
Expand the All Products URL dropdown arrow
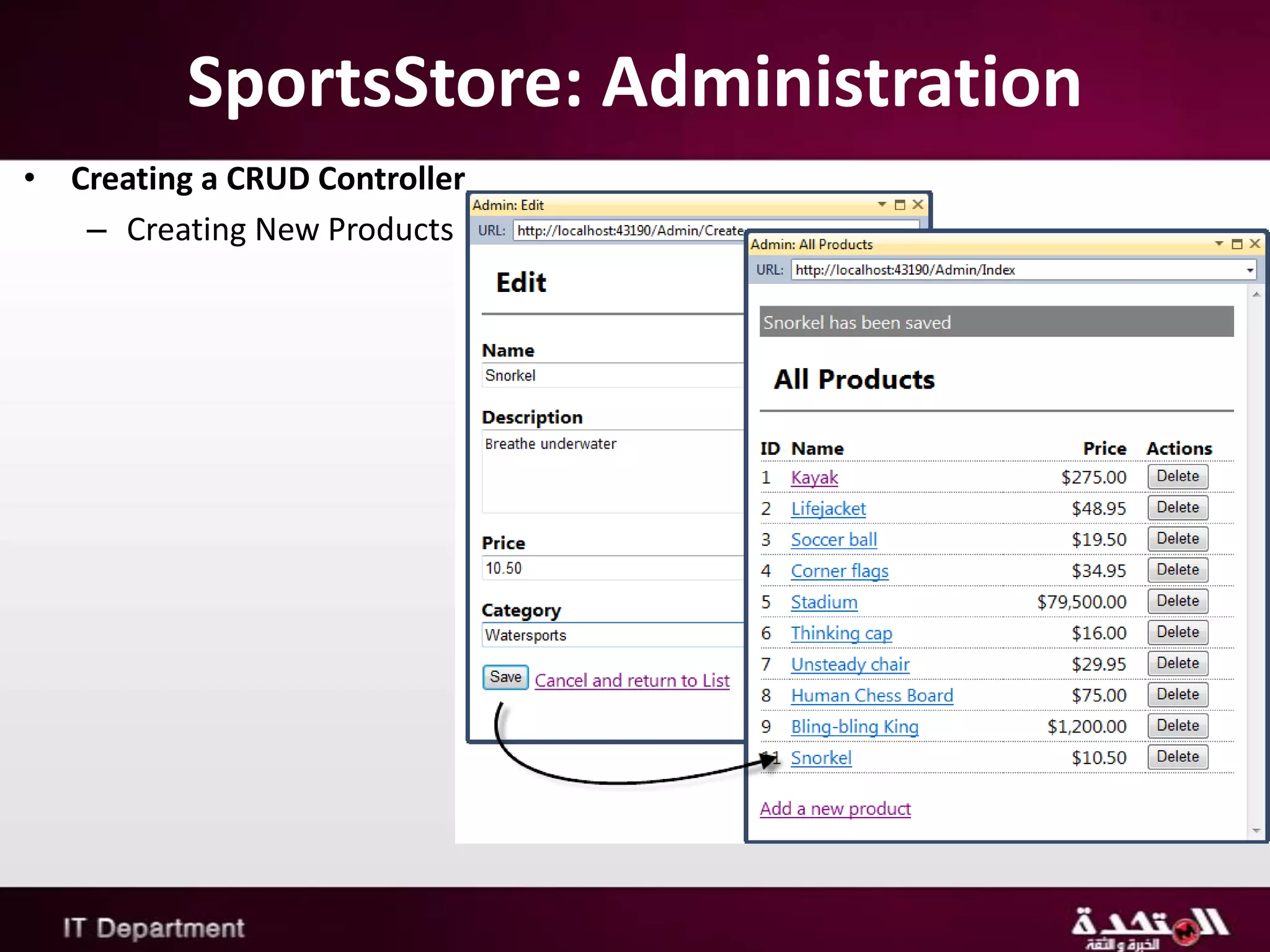pos(1250,270)
